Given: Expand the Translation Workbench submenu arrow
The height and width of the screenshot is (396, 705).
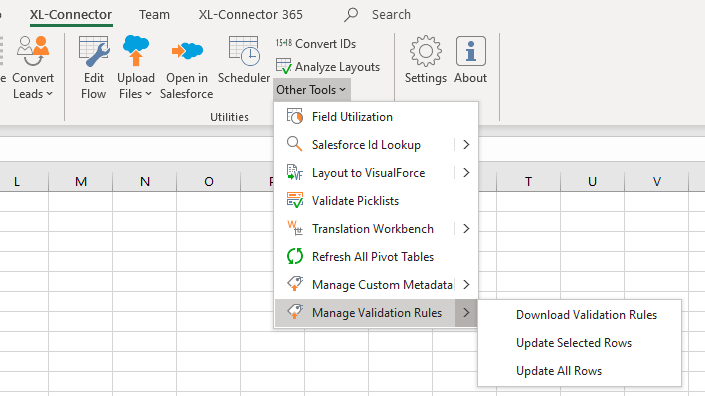Looking at the screenshot, I should click(x=466, y=229).
